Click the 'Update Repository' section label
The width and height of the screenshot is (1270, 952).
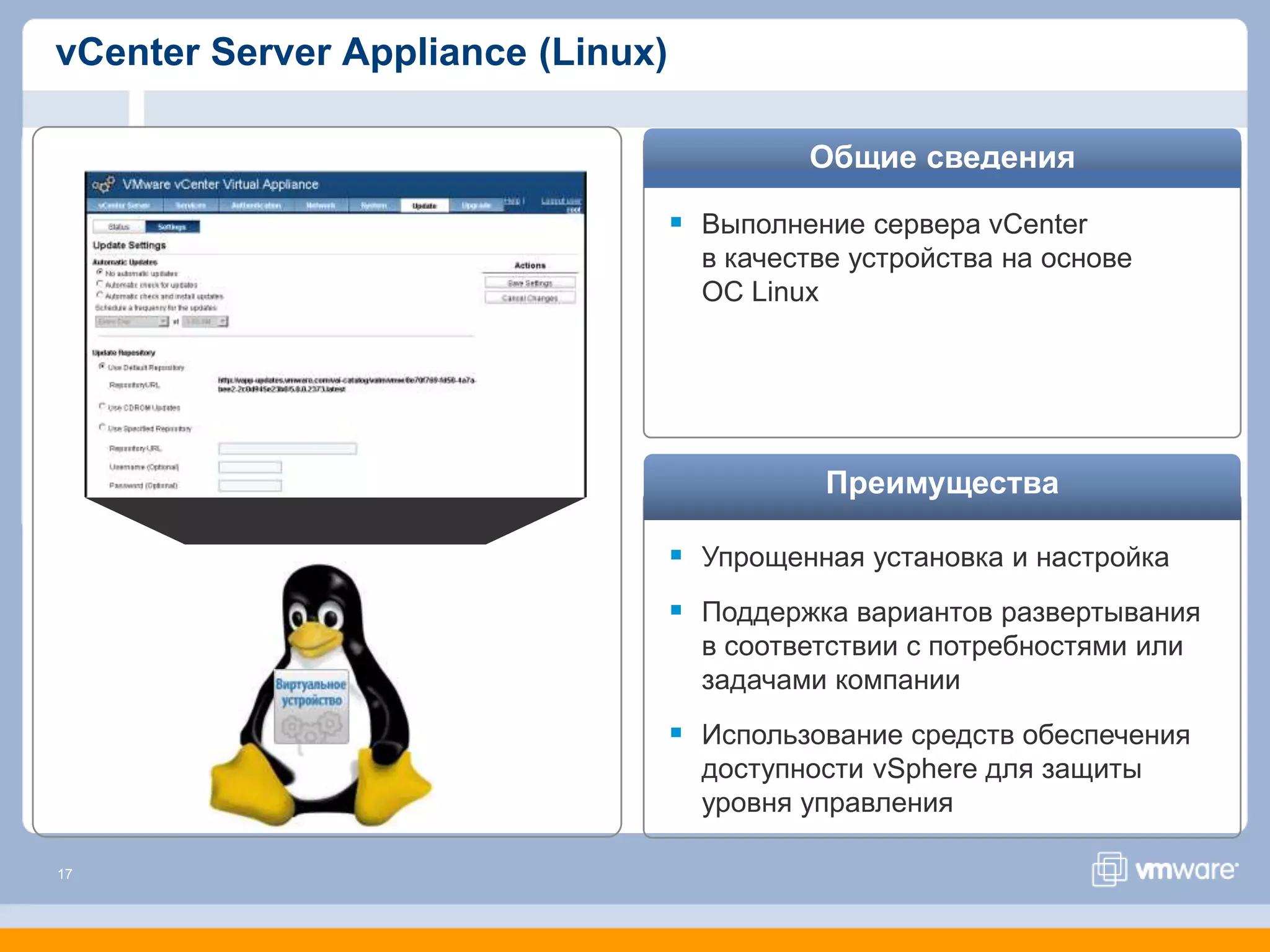tap(123, 353)
